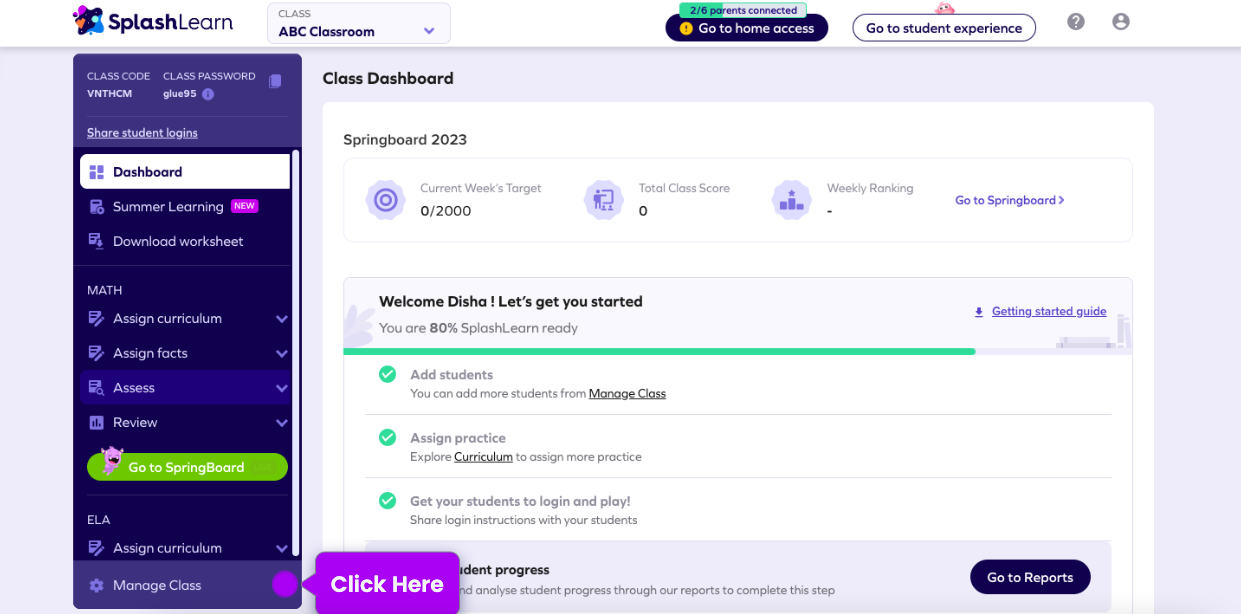The height and width of the screenshot is (614, 1241).
Task: Open Download worksheet from the sidebar
Action: pos(177,242)
